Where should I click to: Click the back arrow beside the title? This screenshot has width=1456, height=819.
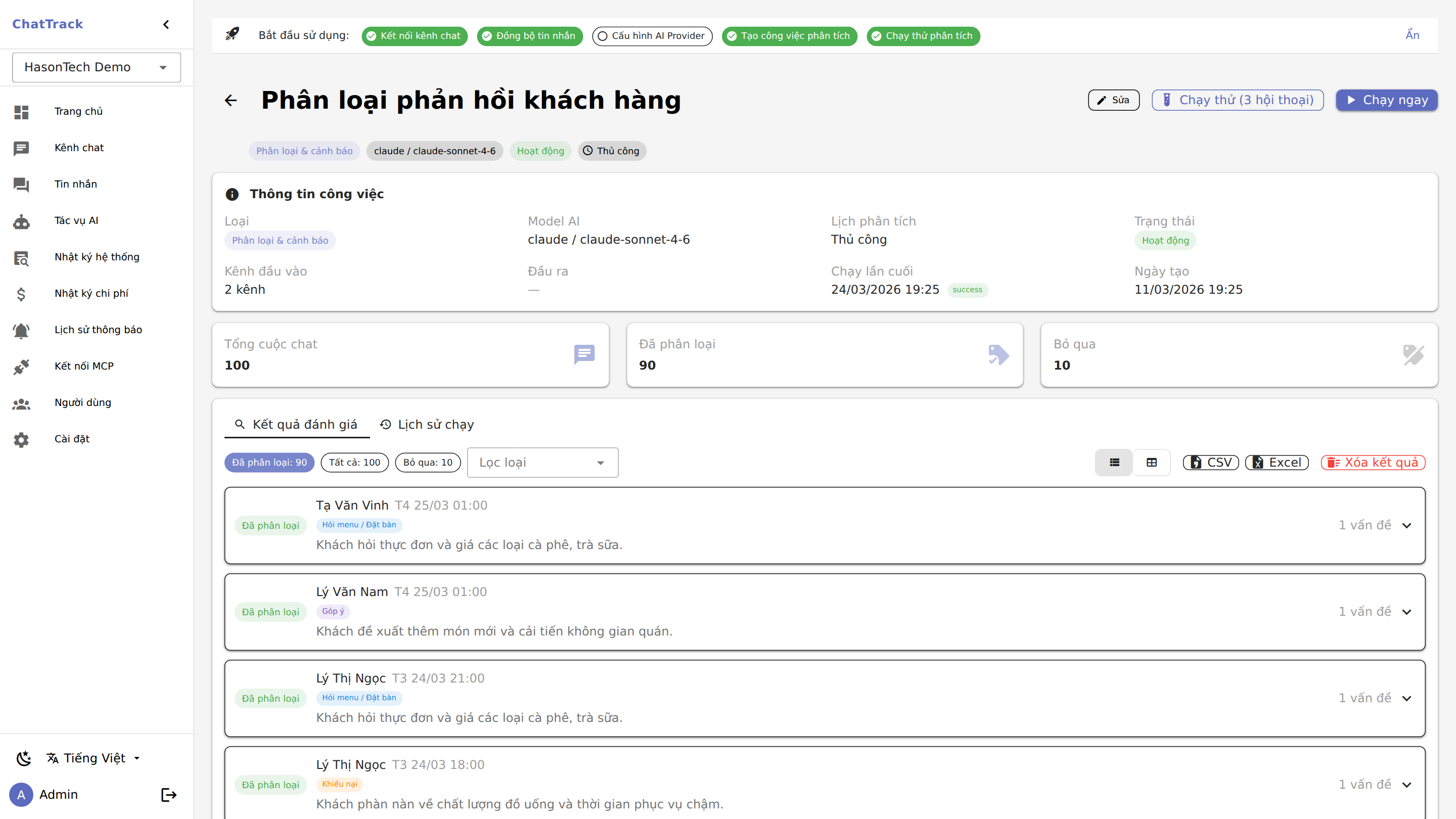[x=231, y=101]
